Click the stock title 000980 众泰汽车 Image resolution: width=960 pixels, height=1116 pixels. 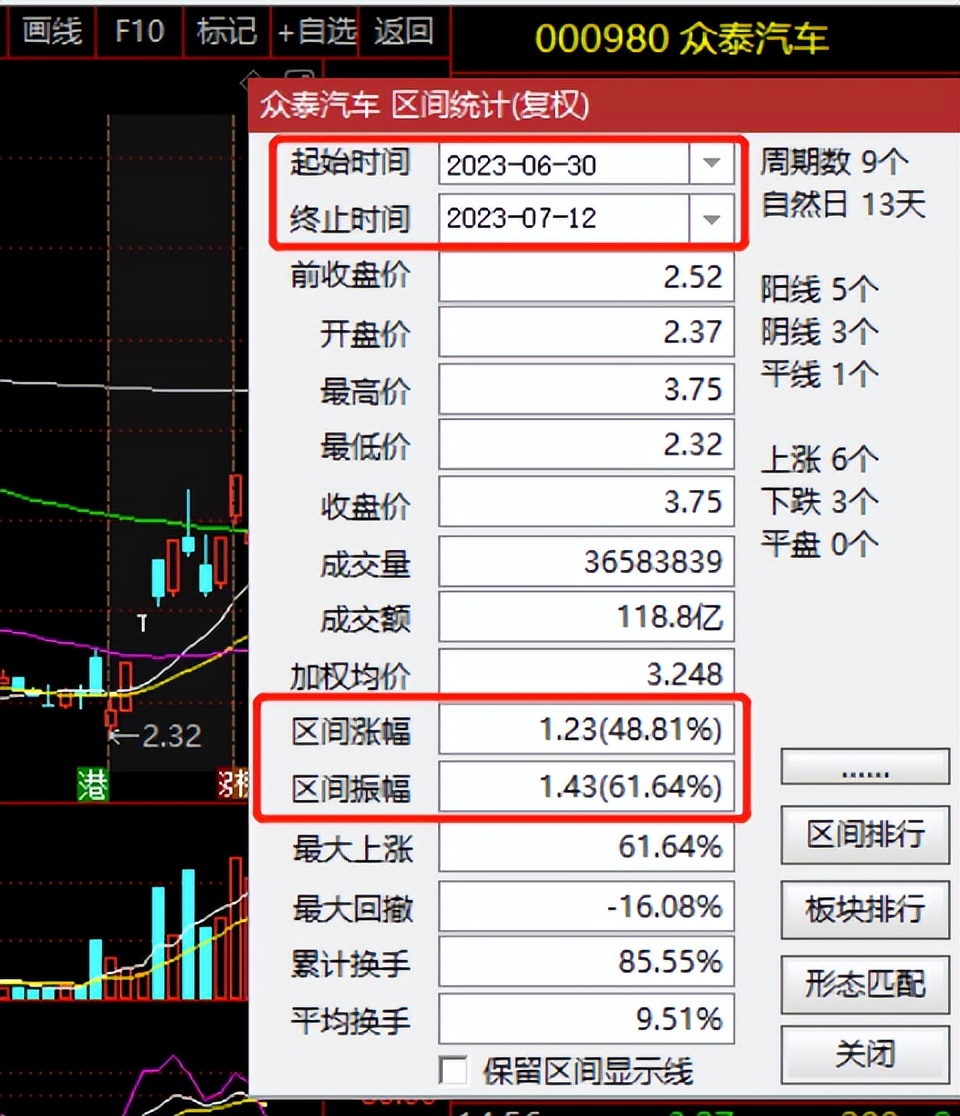click(x=684, y=33)
